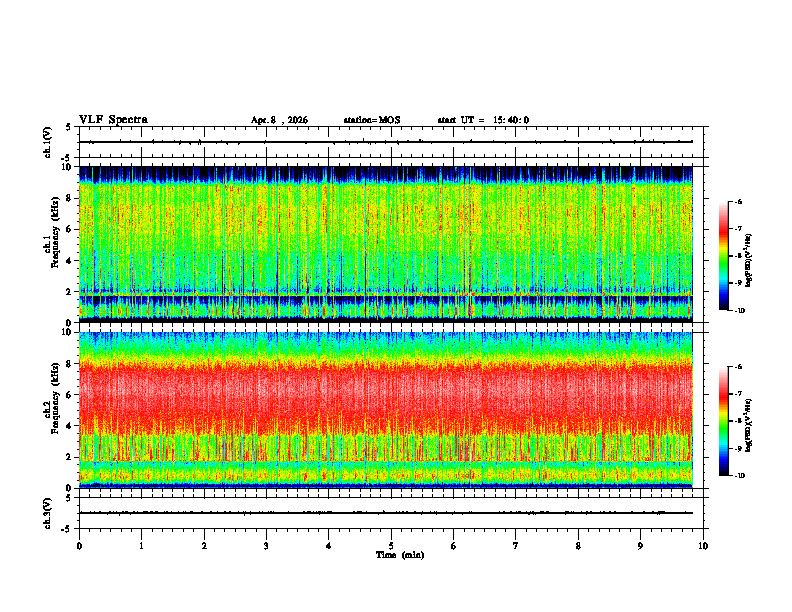Click the "6" kHz tick on ch.2 frequency axis
The height and width of the screenshot is (612, 792).
click(70, 395)
